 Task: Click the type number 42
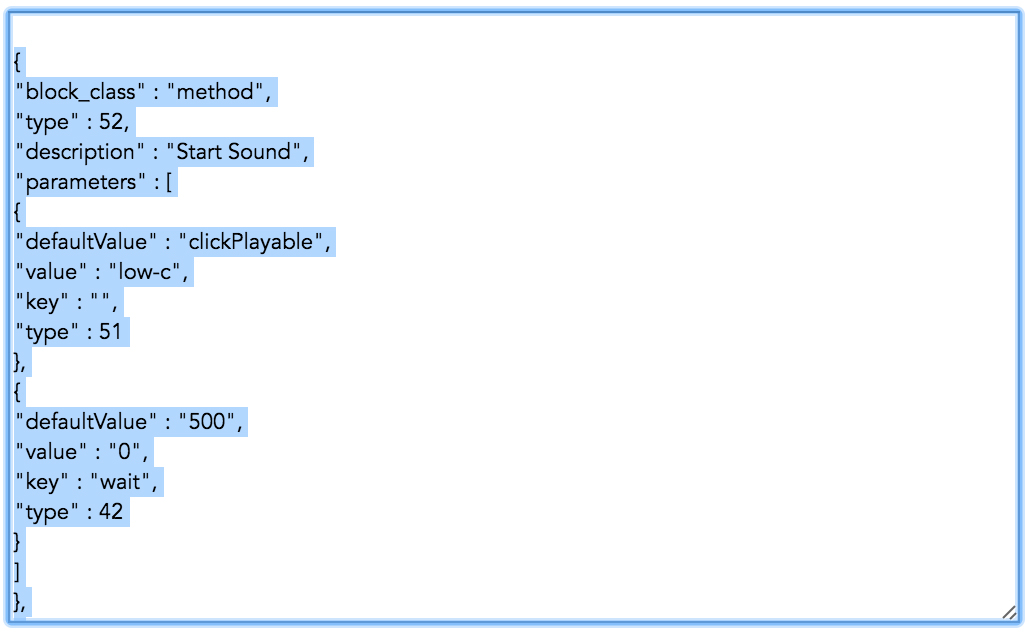[x=111, y=512]
